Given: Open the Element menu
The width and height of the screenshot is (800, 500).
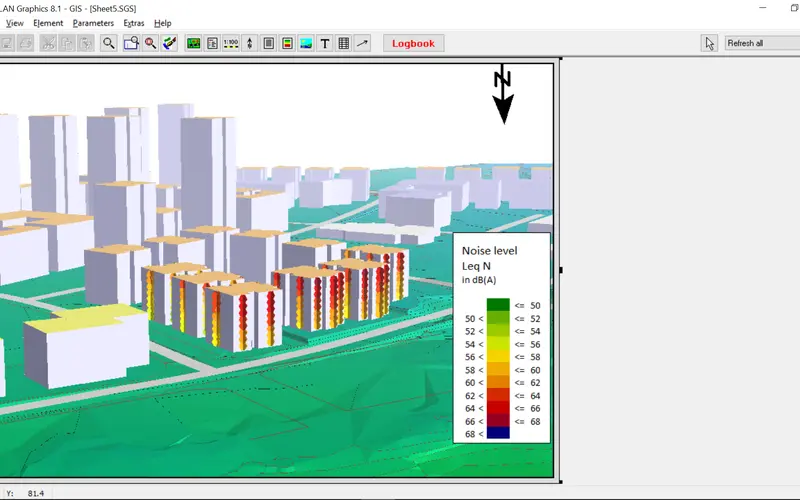Looking at the screenshot, I should coord(47,23).
